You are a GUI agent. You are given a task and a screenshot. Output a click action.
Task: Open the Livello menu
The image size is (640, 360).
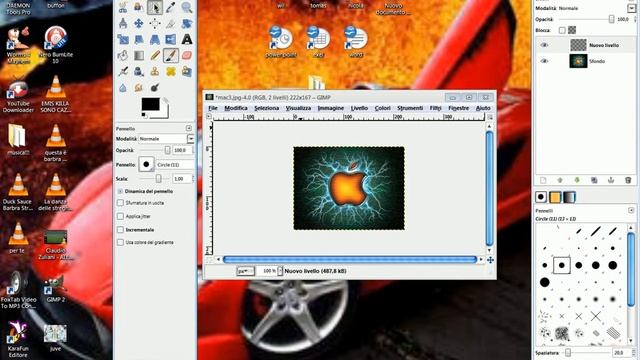point(359,108)
